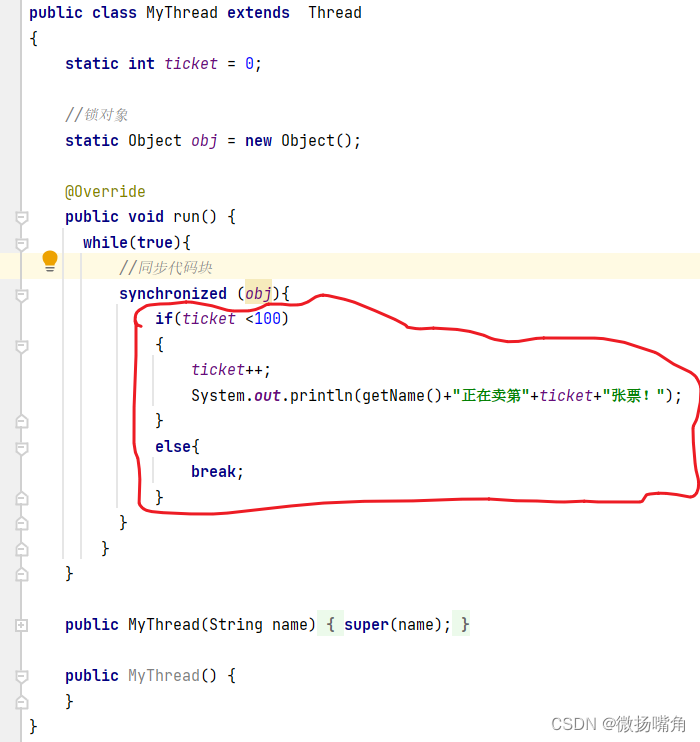Collapse the run() method fold marker
700x742 pixels.
21,218
